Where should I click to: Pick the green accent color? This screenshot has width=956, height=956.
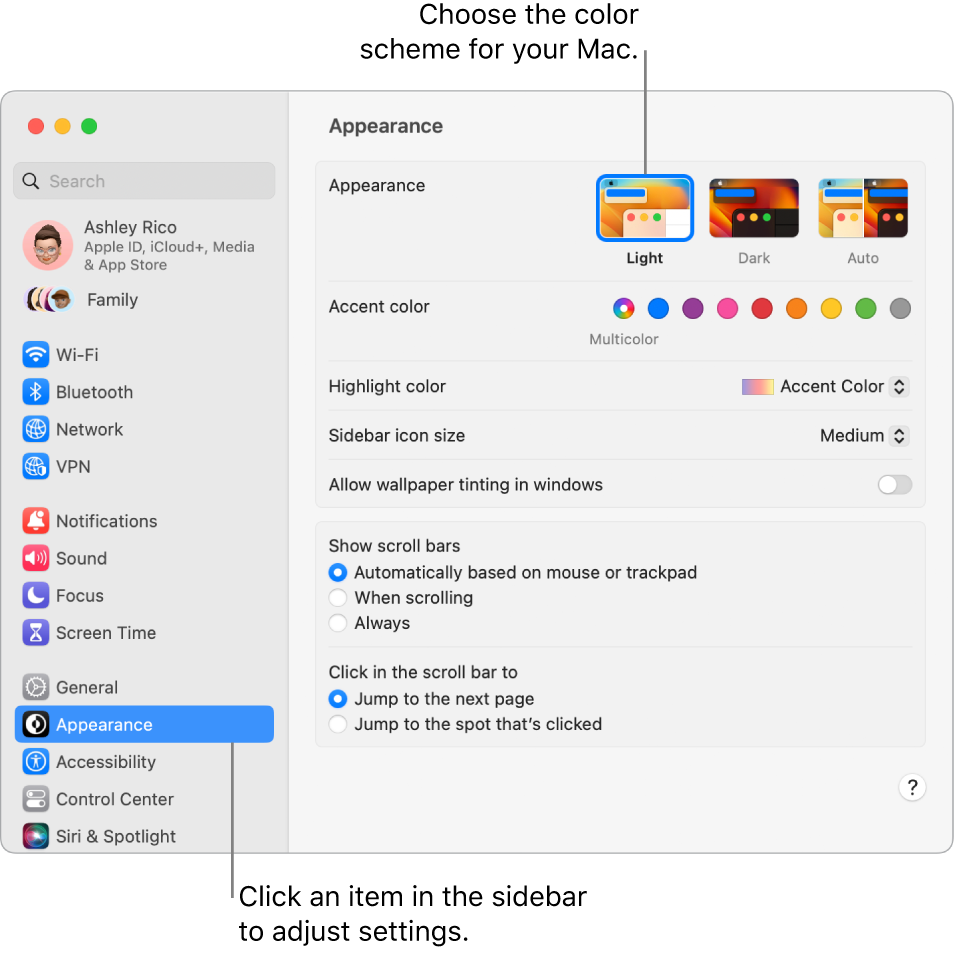coord(866,308)
